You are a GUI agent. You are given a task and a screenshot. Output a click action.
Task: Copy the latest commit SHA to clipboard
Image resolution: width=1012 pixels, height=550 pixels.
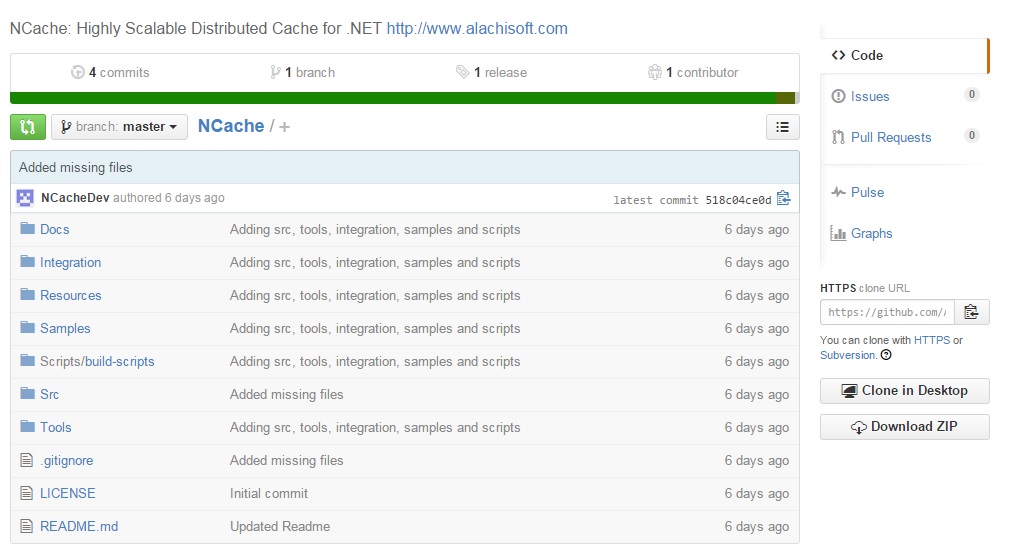(x=784, y=198)
